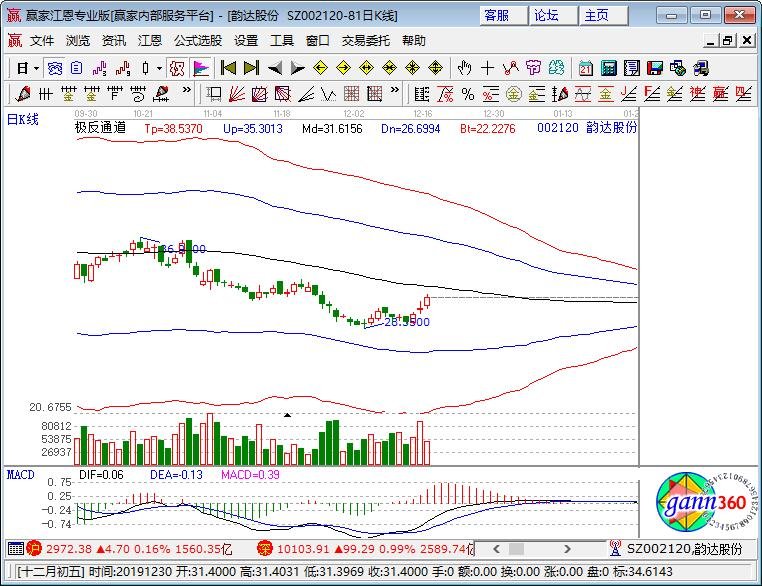Viewport: 762px width, 586px height.
Task: Click SZ002120,韵达股份 status text
Action: [685, 549]
